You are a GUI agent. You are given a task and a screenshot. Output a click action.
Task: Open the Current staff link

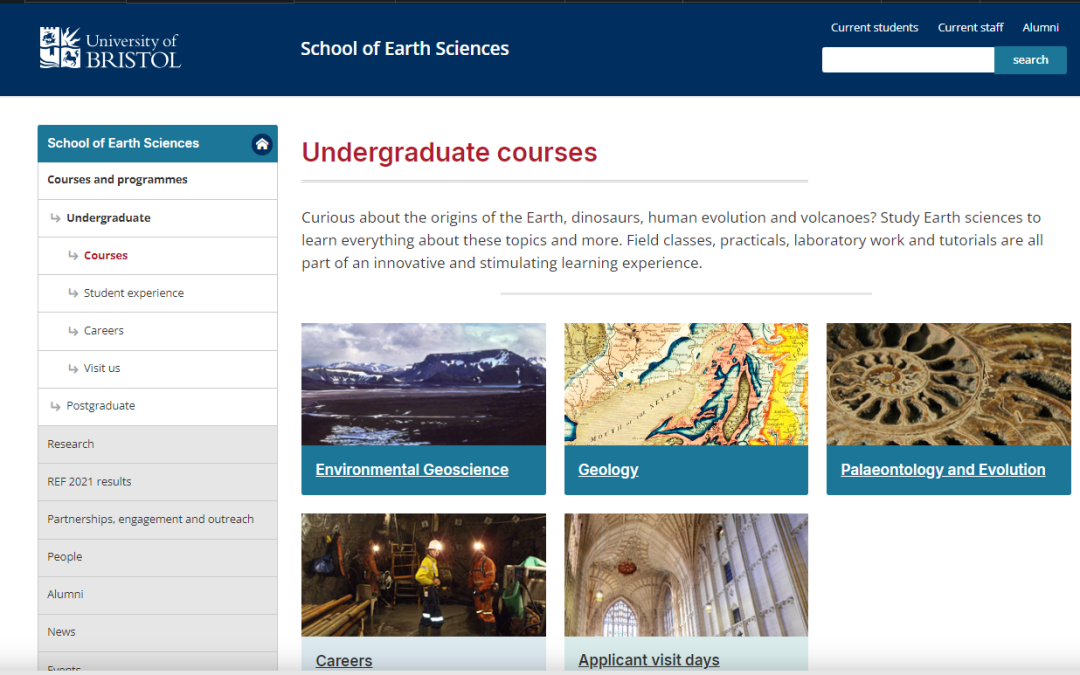tap(970, 28)
